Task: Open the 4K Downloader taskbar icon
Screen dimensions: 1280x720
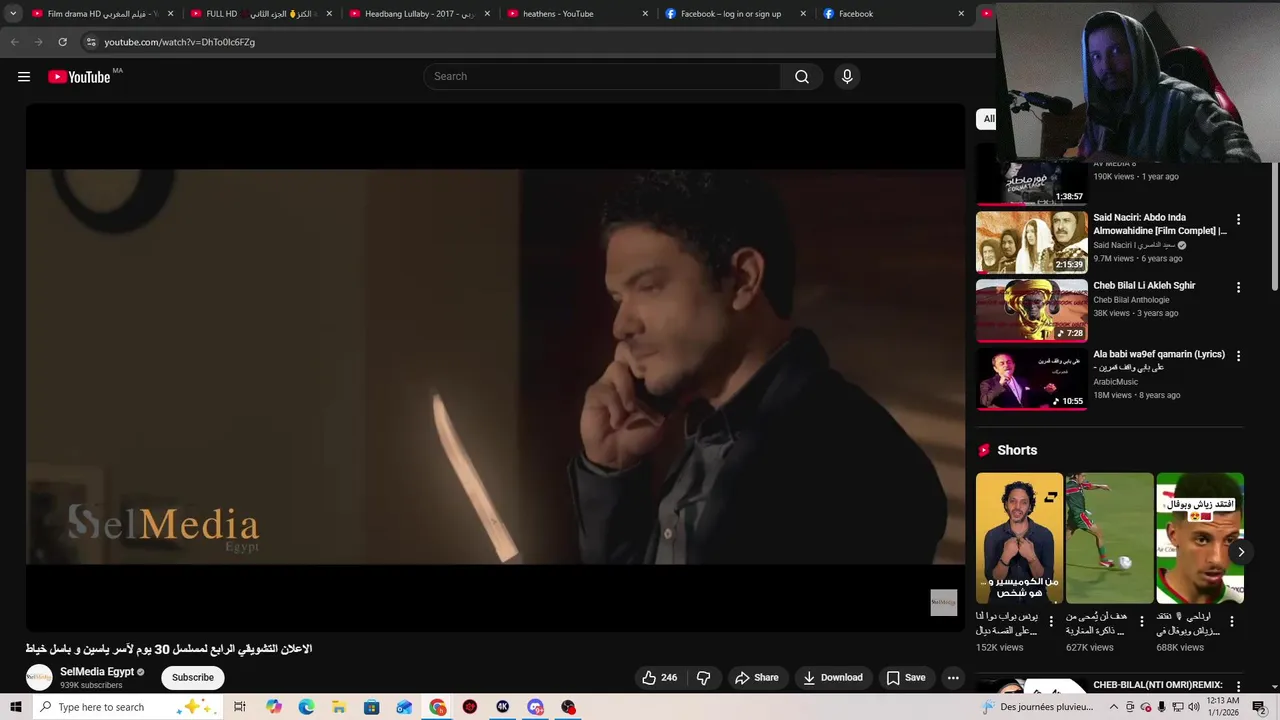Action: (x=503, y=707)
